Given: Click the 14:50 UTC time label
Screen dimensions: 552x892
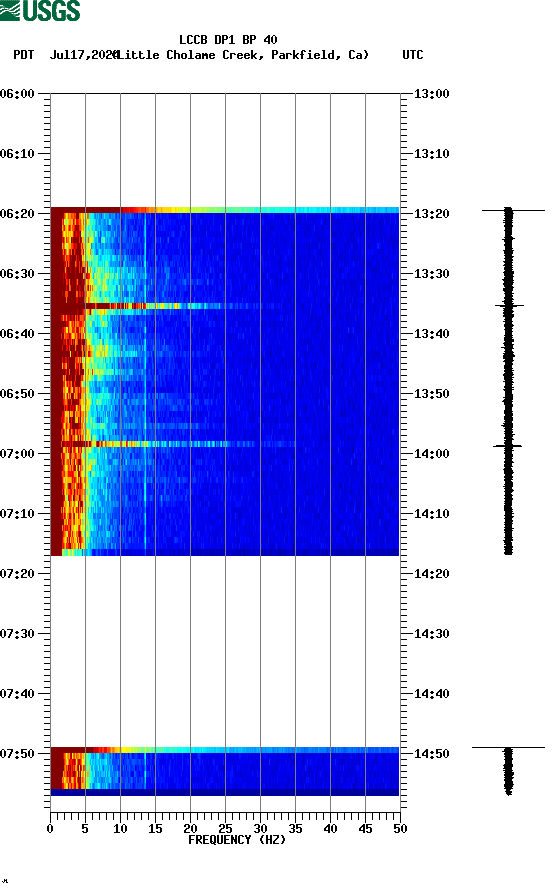Looking at the screenshot, I should [x=431, y=754].
